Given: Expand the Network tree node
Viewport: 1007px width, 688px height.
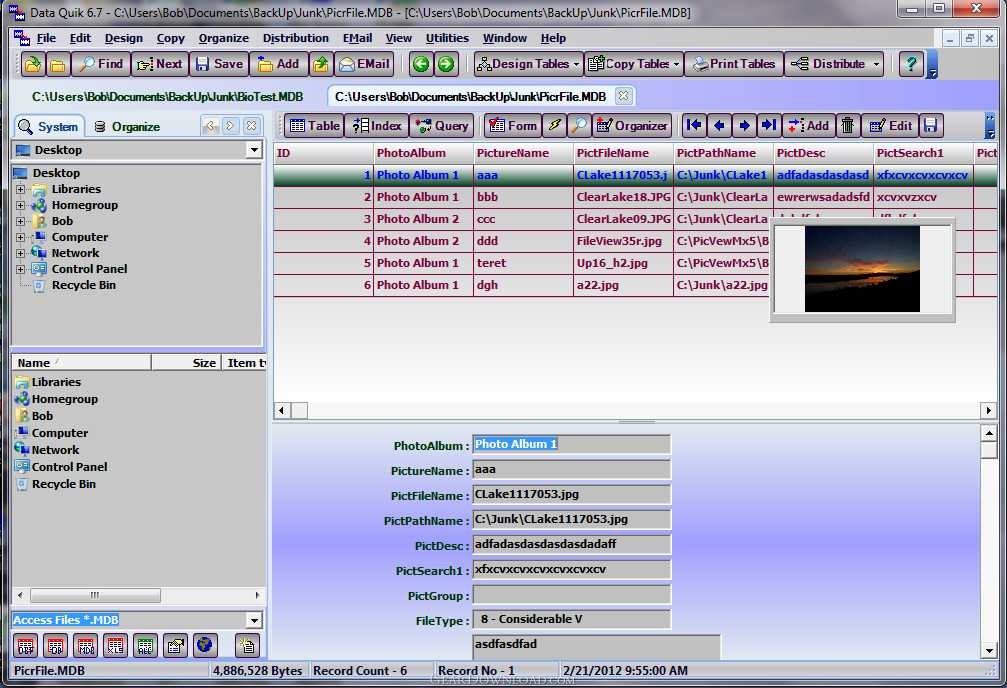Looking at the screenshot, I should (x=21, y=254).
